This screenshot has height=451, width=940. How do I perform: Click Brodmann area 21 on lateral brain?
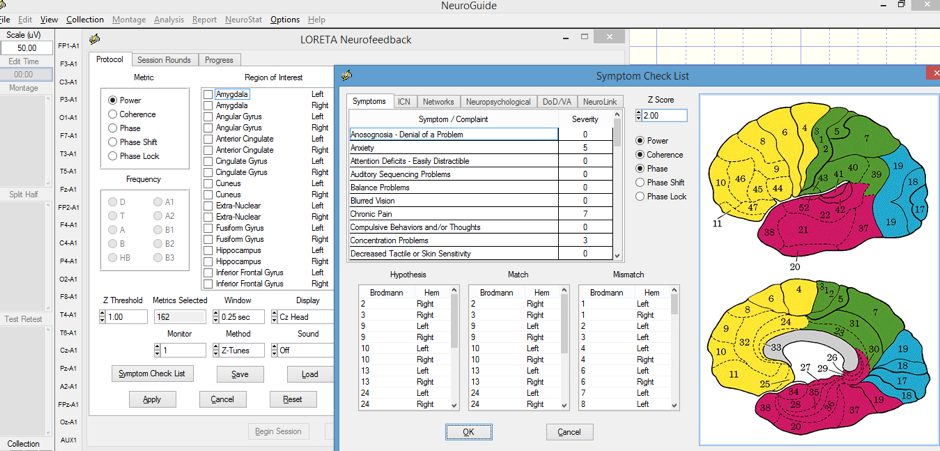coord(803,229)
